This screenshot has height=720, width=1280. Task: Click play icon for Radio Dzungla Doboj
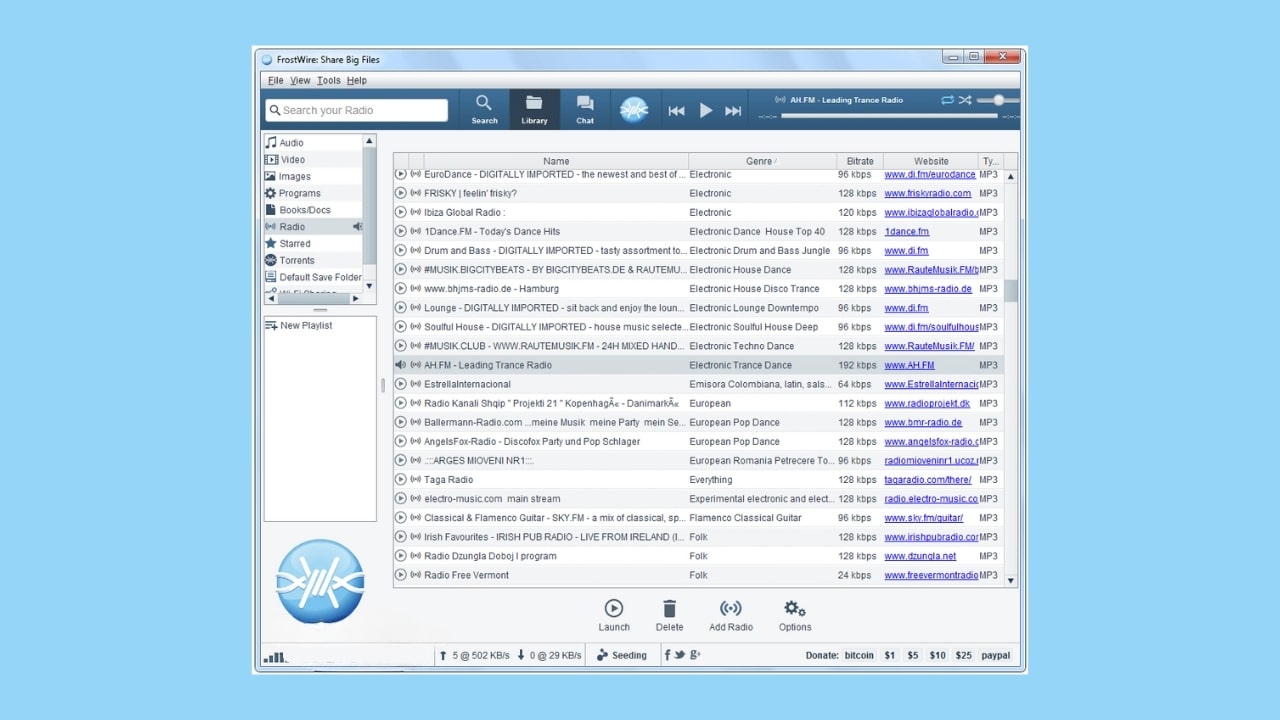(401, 556)
